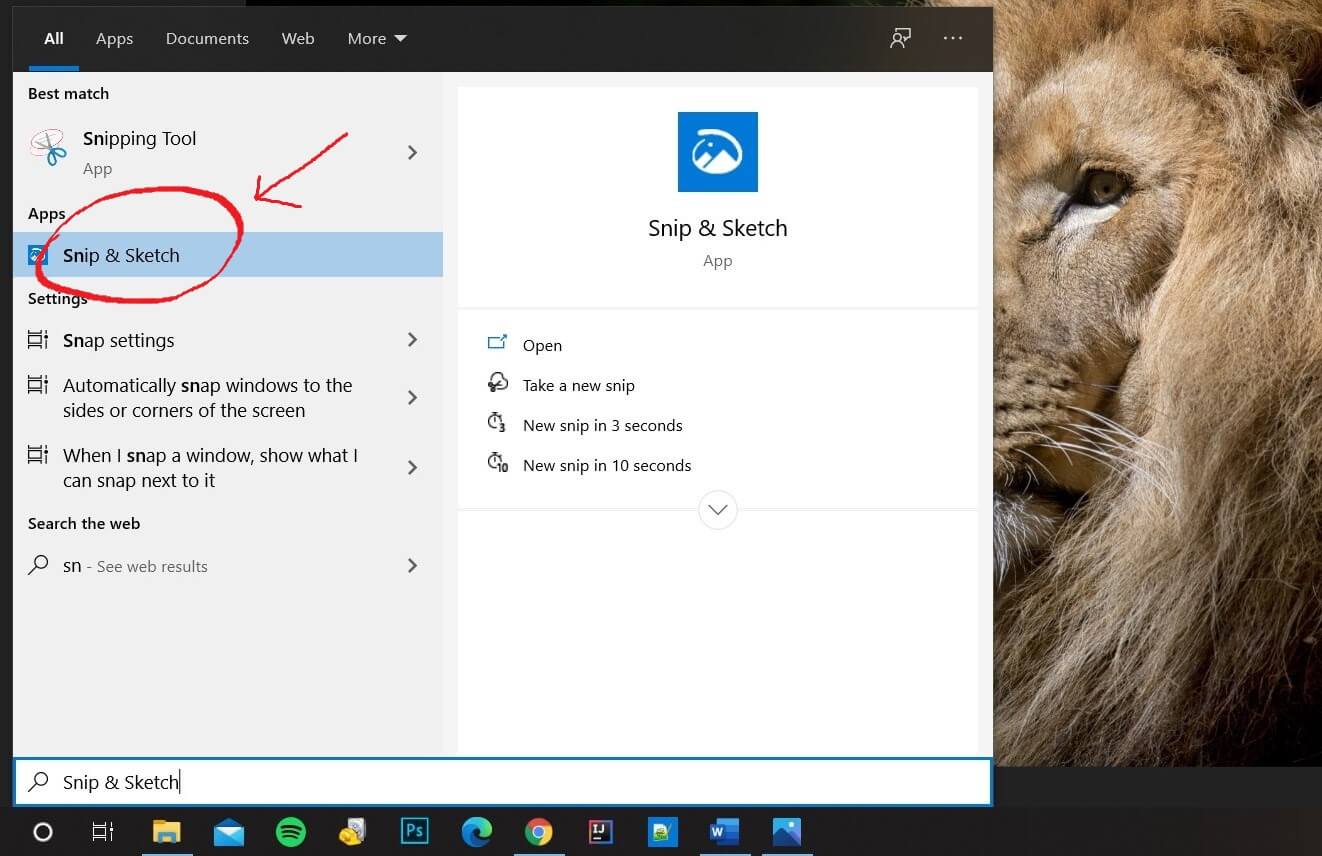Launch Photoshop from the taskbar
The height and width of the screenshot is (856, 1322).
pyautogui.click(x=414, y=831)
